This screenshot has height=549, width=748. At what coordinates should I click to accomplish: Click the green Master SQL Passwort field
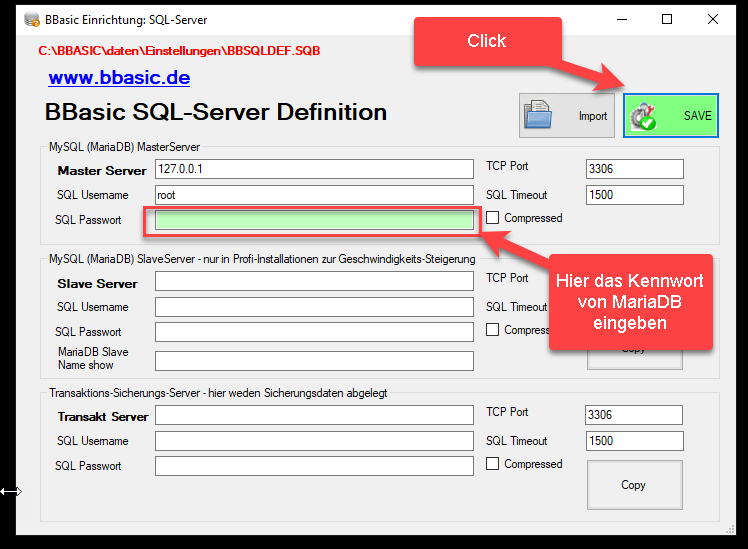(314, 220)
